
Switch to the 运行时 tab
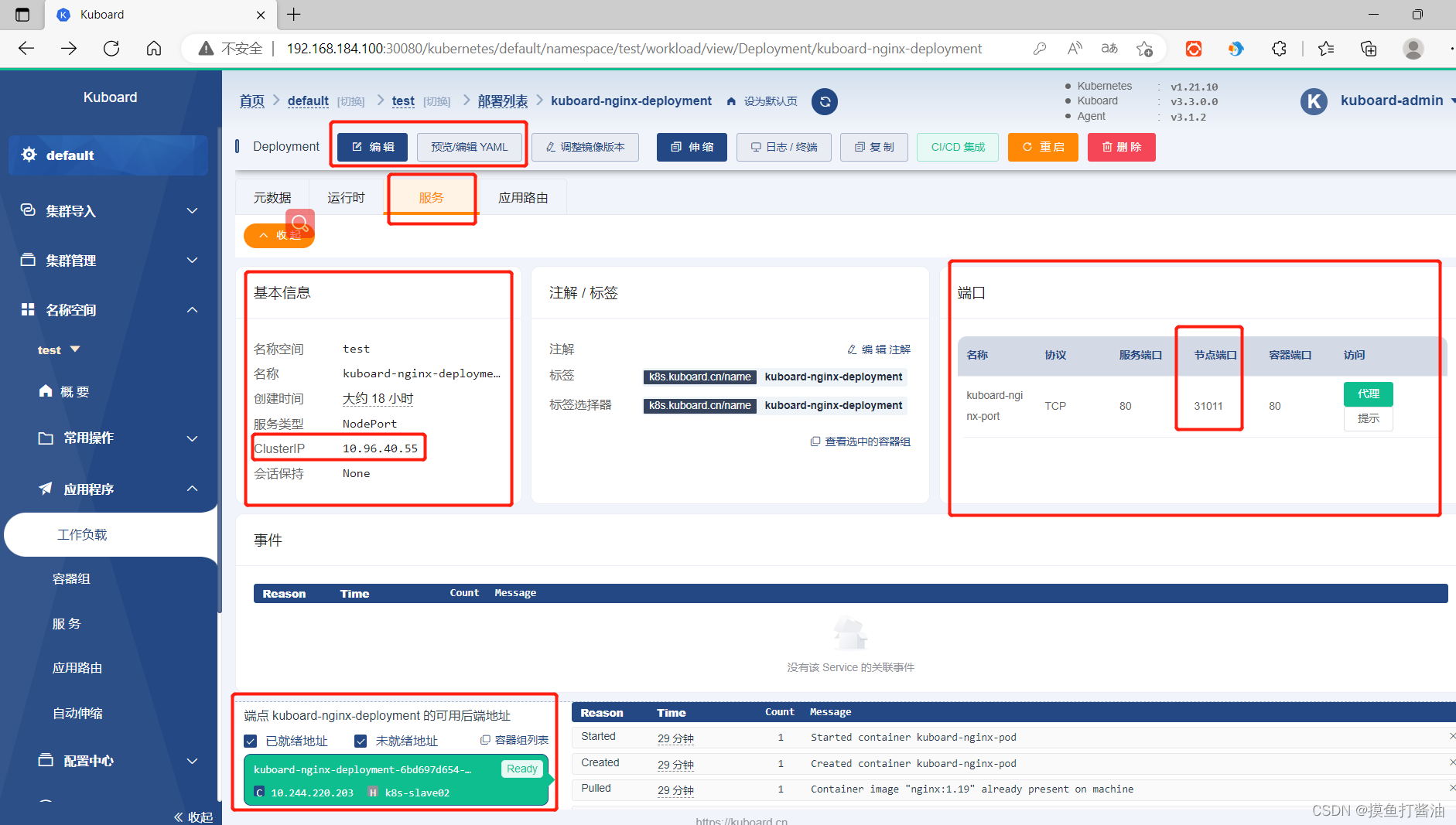346,198
